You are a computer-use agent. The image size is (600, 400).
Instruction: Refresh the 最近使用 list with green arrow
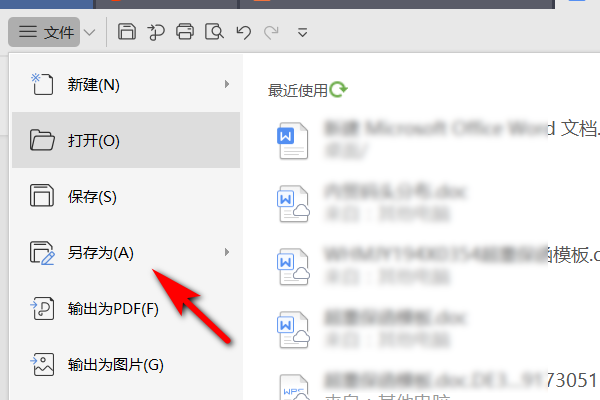[339, 89]
